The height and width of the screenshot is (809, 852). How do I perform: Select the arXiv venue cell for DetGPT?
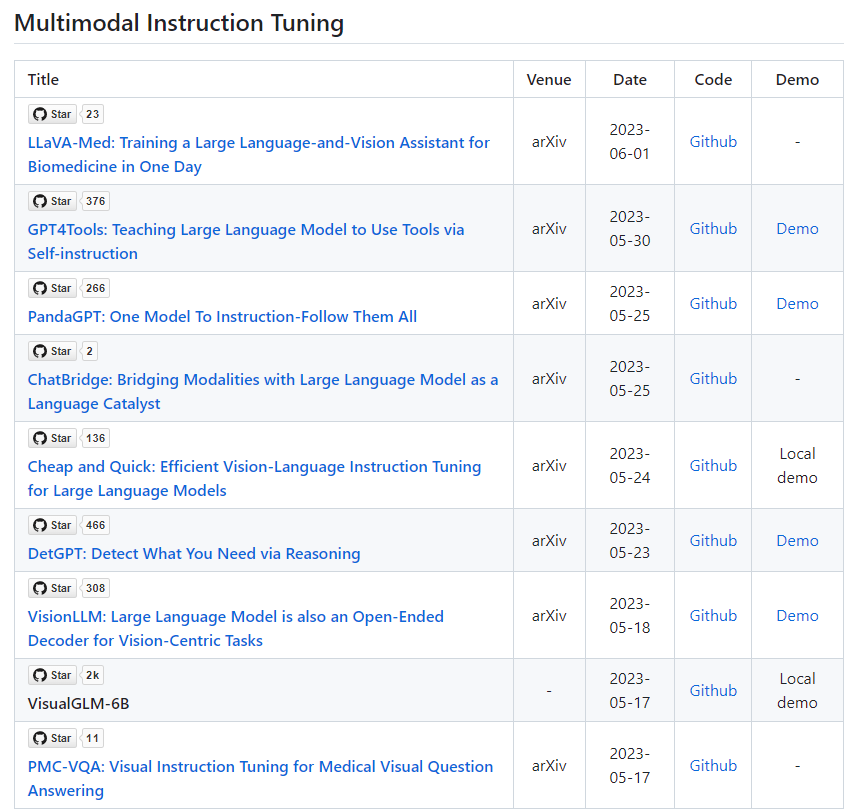(x=549, y=541)
